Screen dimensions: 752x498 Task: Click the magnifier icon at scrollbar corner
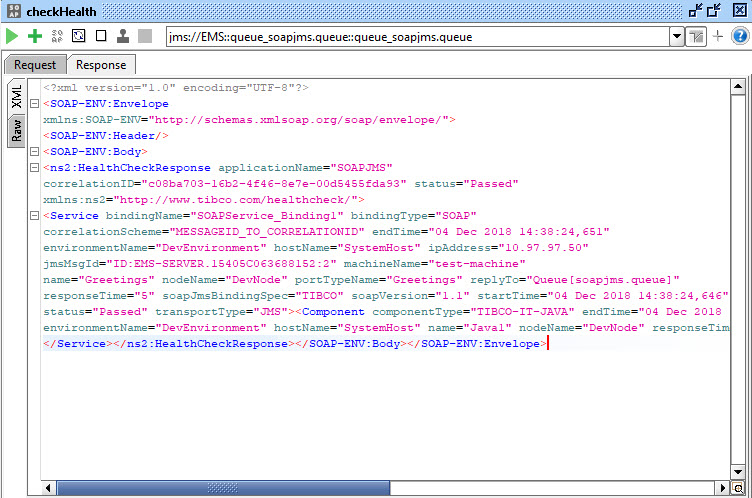[738, 488]
